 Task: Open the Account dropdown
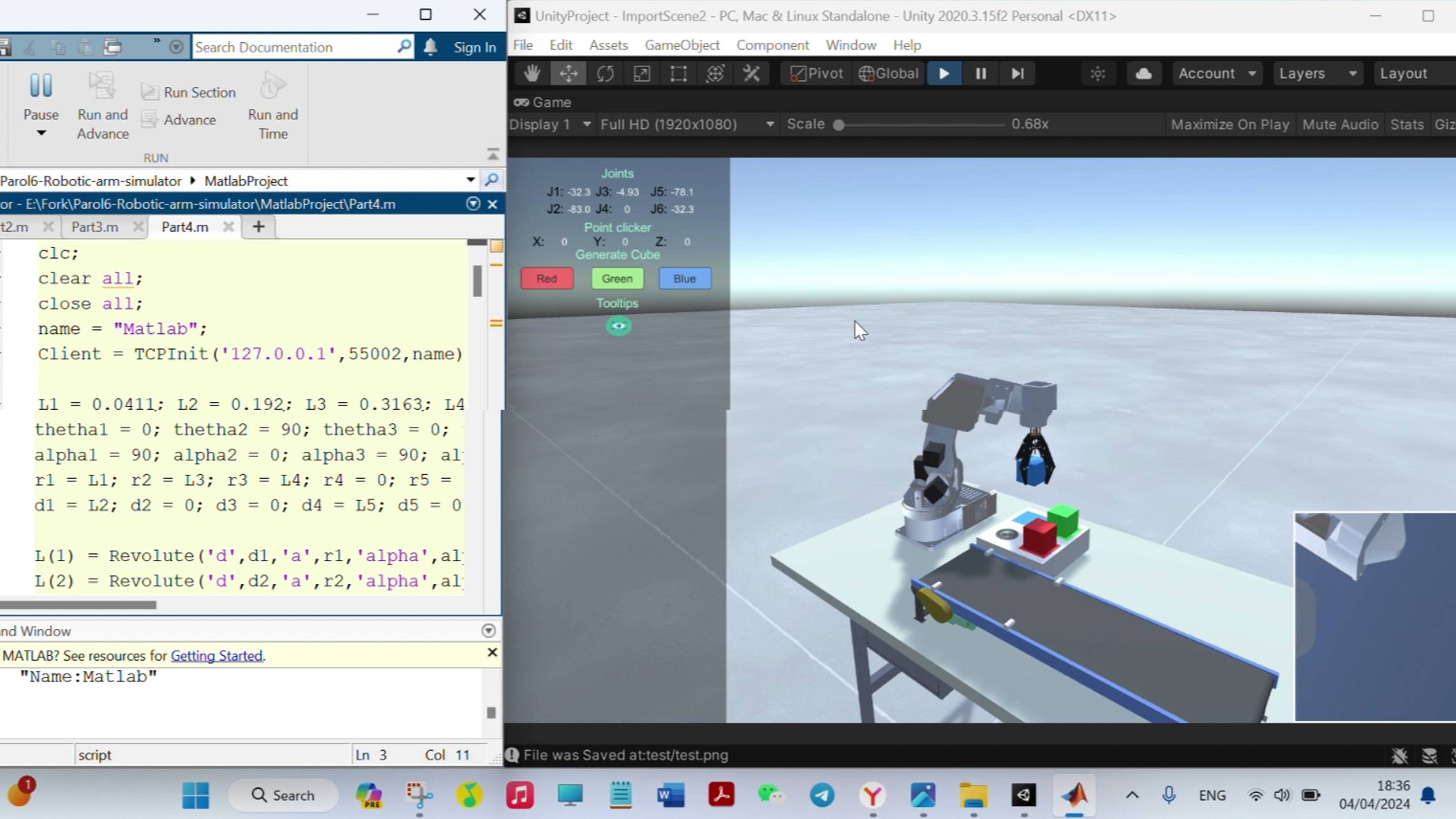click(1217, 73)
